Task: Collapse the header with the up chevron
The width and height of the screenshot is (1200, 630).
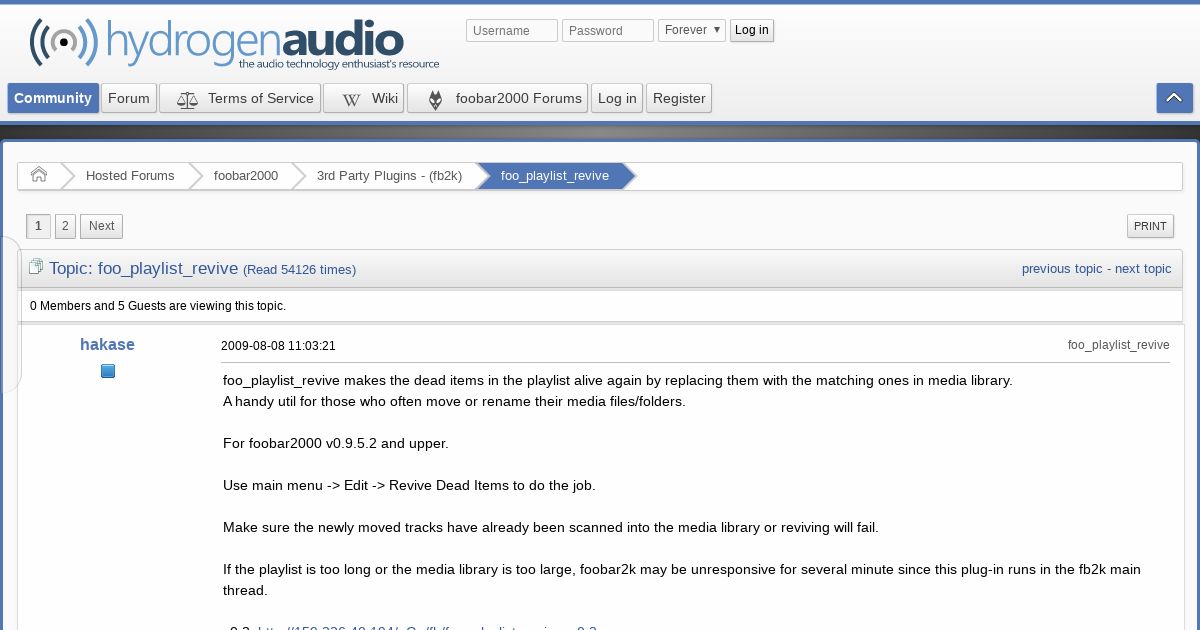Action: click(x=1174, y=98)
